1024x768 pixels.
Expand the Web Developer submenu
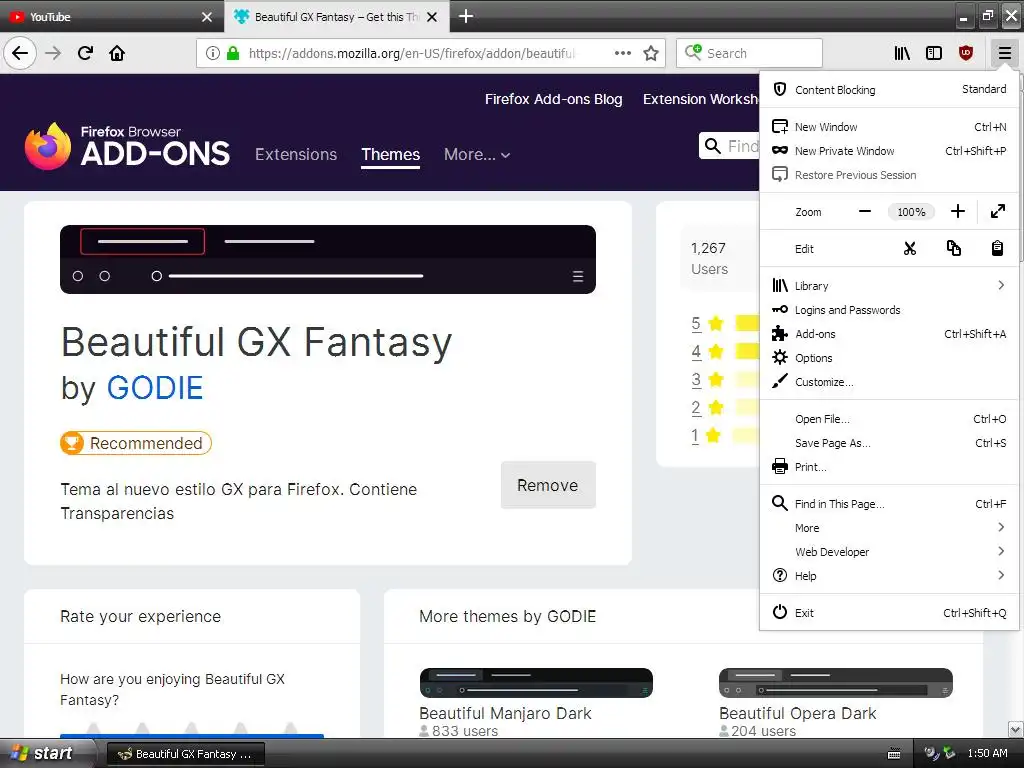click(889, 552)
